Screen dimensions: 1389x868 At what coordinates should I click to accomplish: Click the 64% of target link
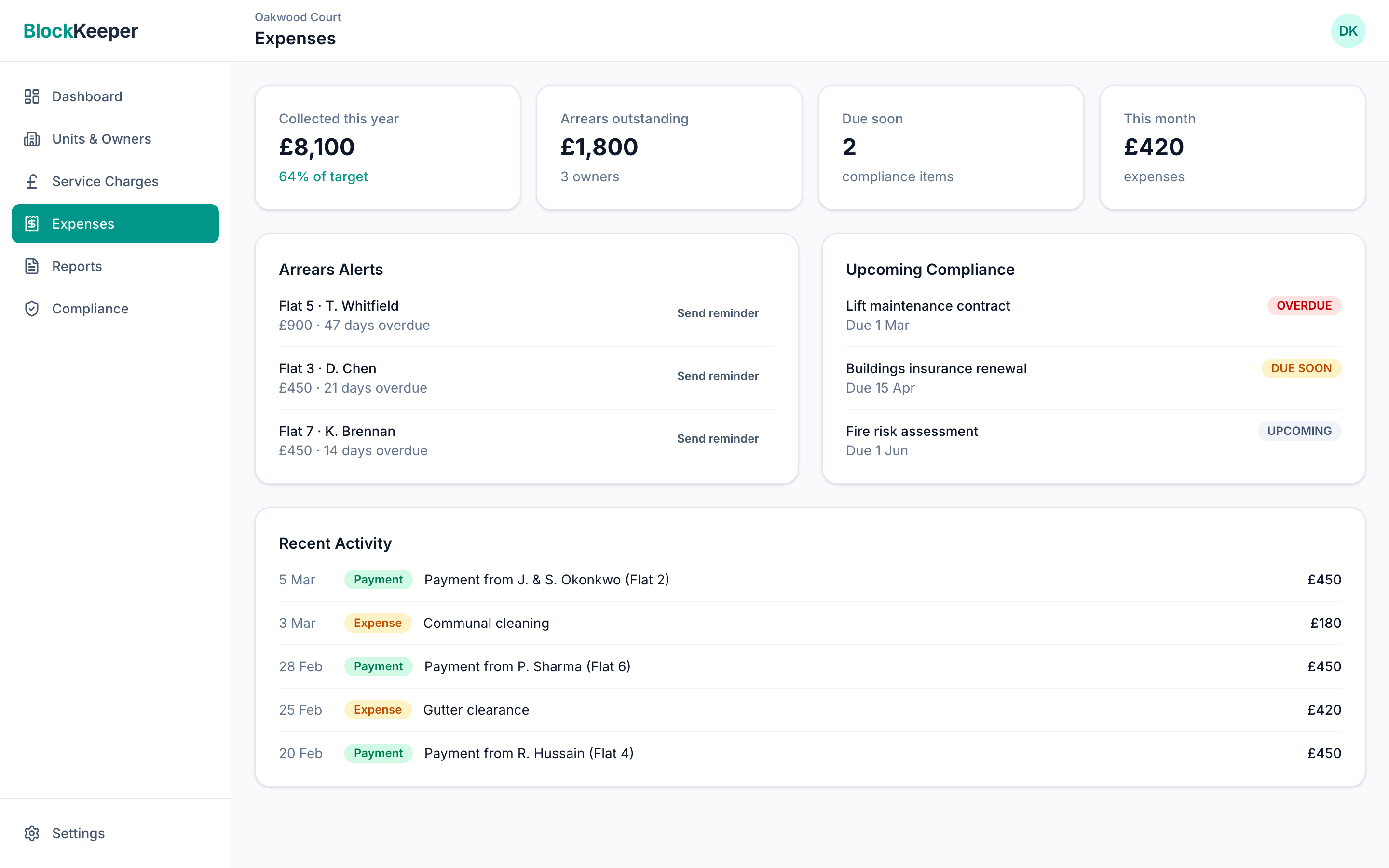tap(323, 176)
